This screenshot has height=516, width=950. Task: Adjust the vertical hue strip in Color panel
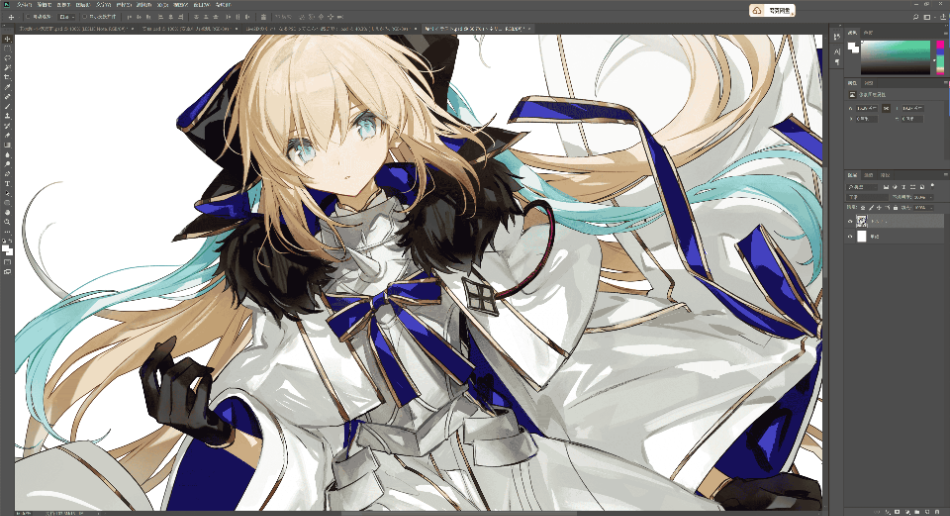point(940,58)
